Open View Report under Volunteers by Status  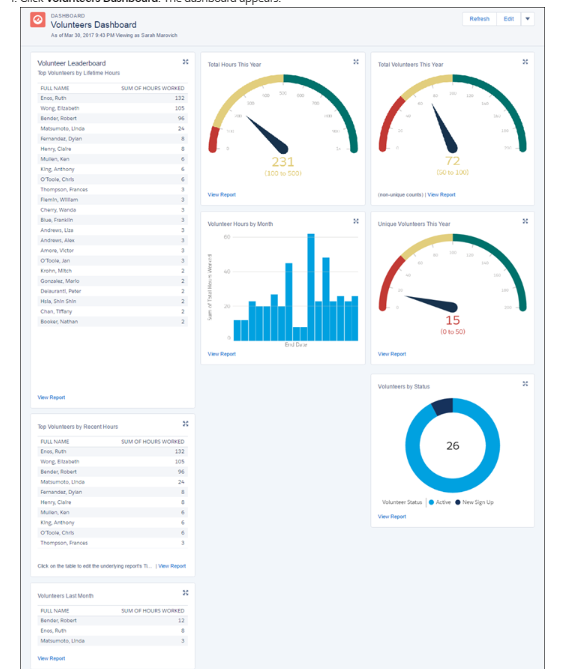point(392,516)
